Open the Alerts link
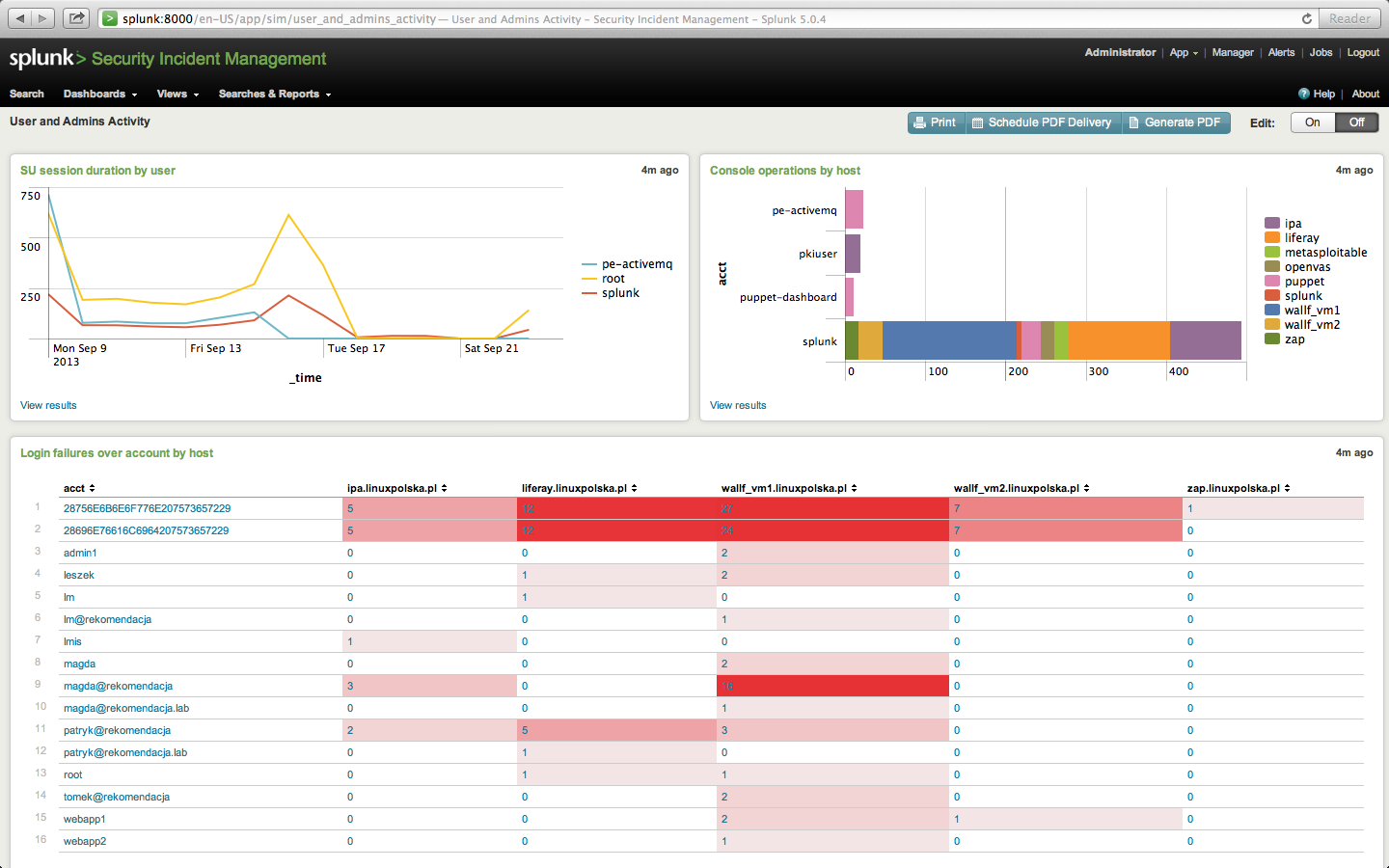Image resolution: width=1389 pixels, height=868 pixels. [1281, 53]
